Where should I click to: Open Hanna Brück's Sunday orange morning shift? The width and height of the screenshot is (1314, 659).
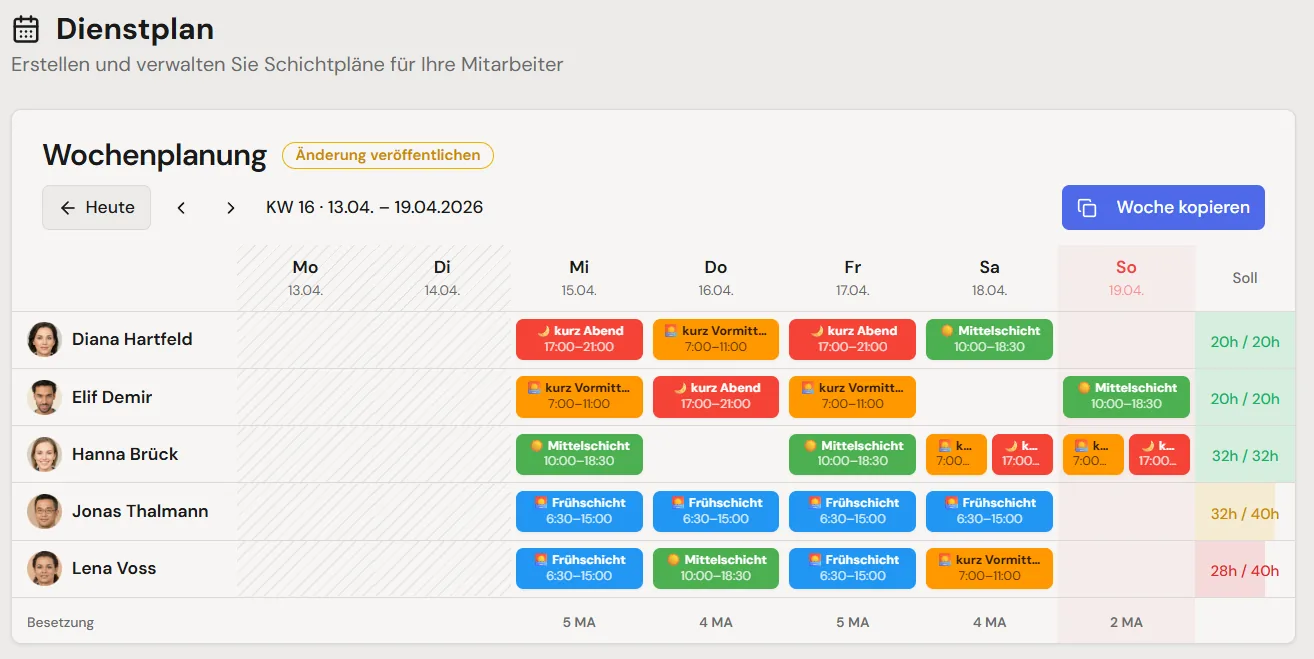click(x=1093, y=454)
